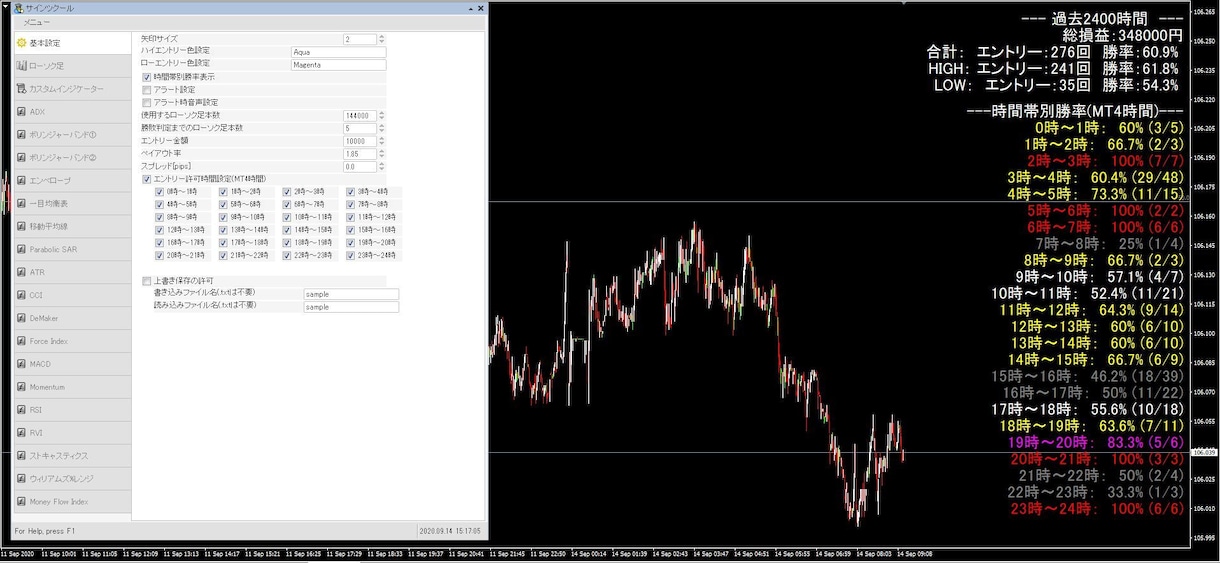Uncheck the 10時～11時 entry hour
1220x563 pixels.
[287, 217]
